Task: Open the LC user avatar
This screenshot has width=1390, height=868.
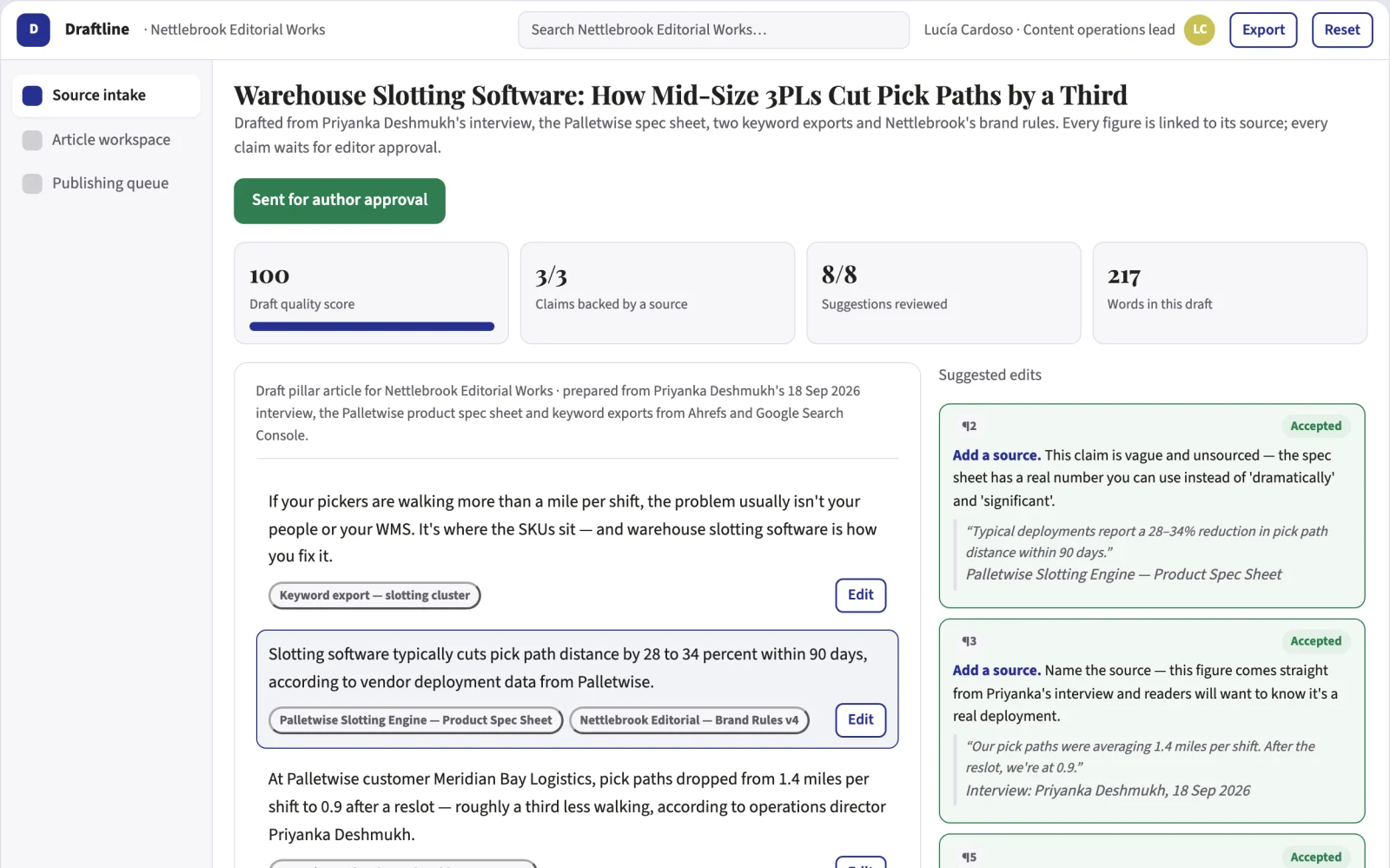Action: (x=1199, y=30)
